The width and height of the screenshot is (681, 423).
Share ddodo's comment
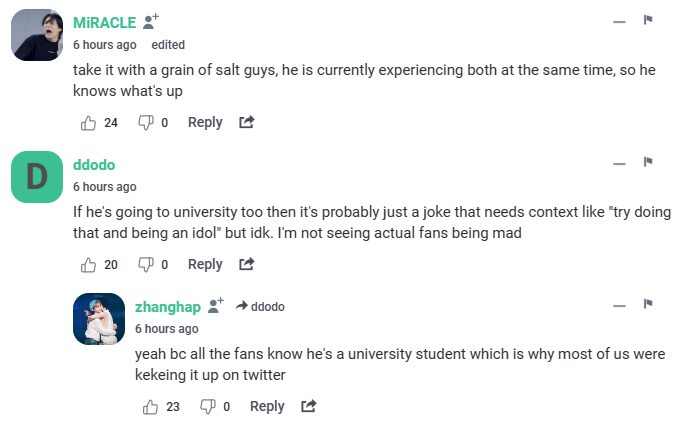(x=246, y=265)
